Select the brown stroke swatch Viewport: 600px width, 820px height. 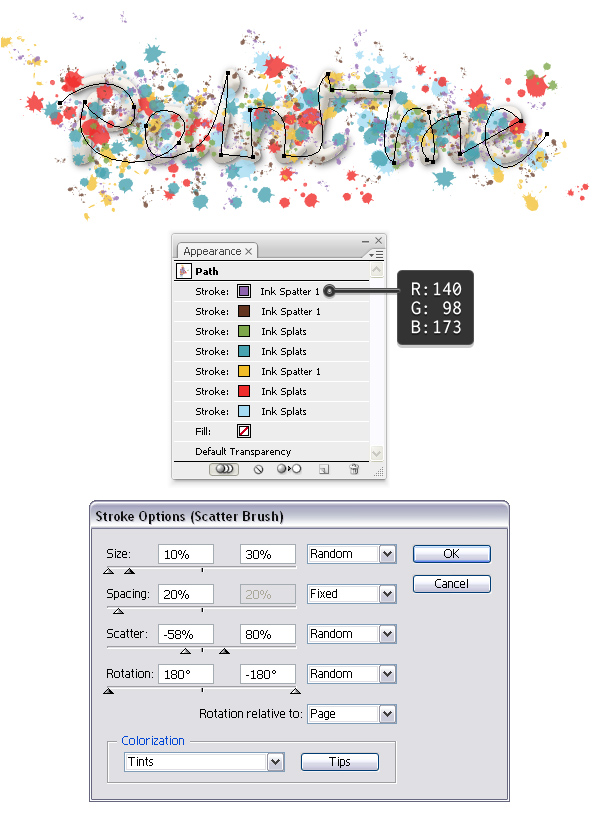[x=244, y=311]
